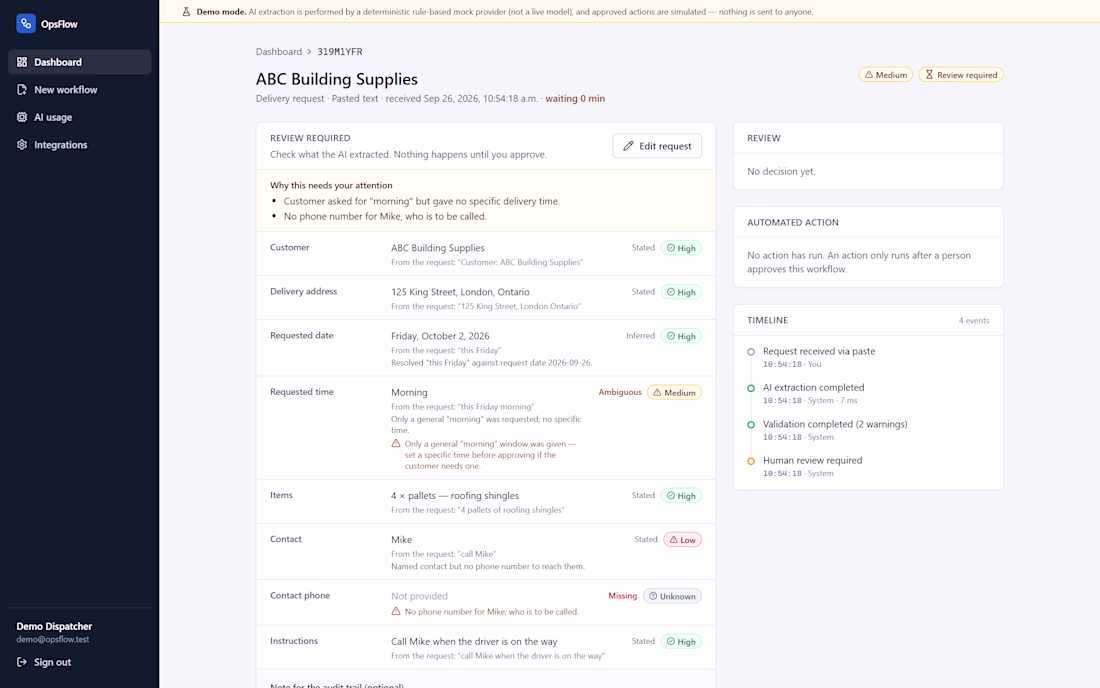The height and width of the screenshot is (688, 1100).
Task: Click the check icon in Customer High badge
Action: tap(671, 248)
